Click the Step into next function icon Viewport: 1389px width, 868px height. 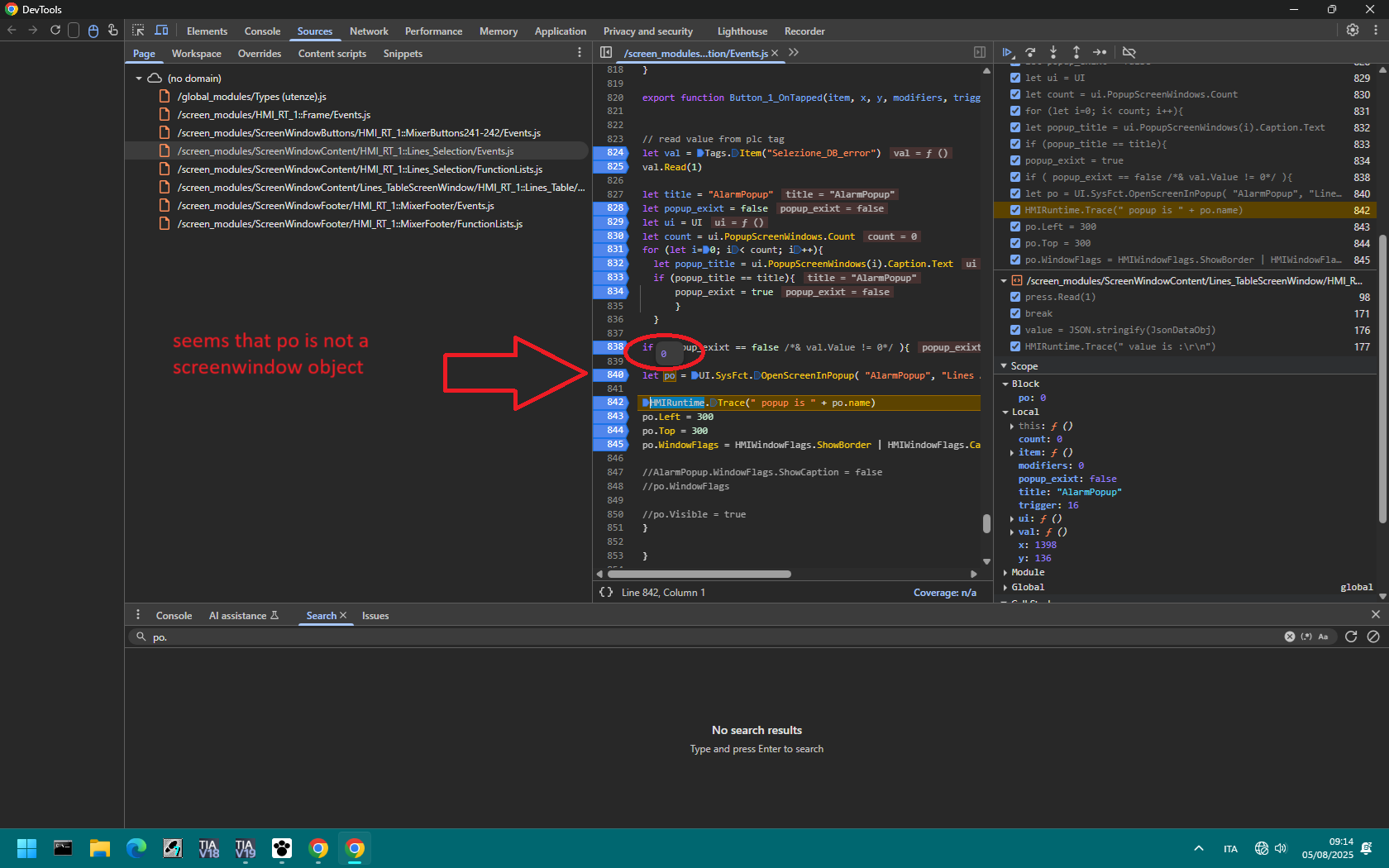[x=1053, y=52]
